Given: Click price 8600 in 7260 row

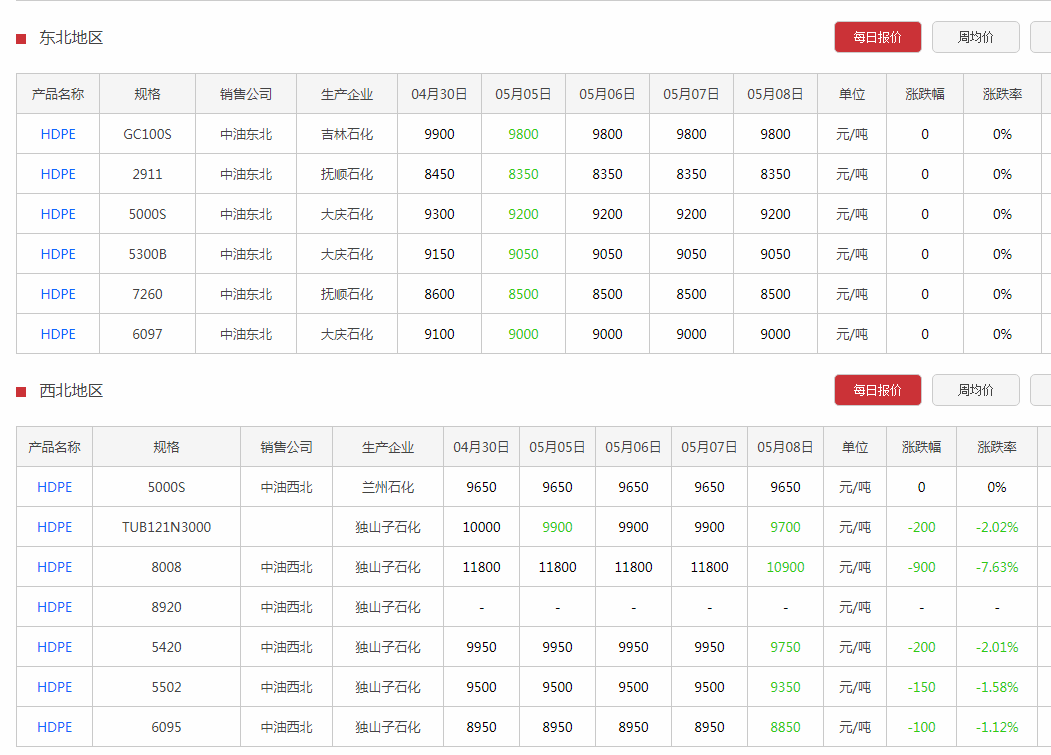Looking at the screenshot, I should (440, 294).
